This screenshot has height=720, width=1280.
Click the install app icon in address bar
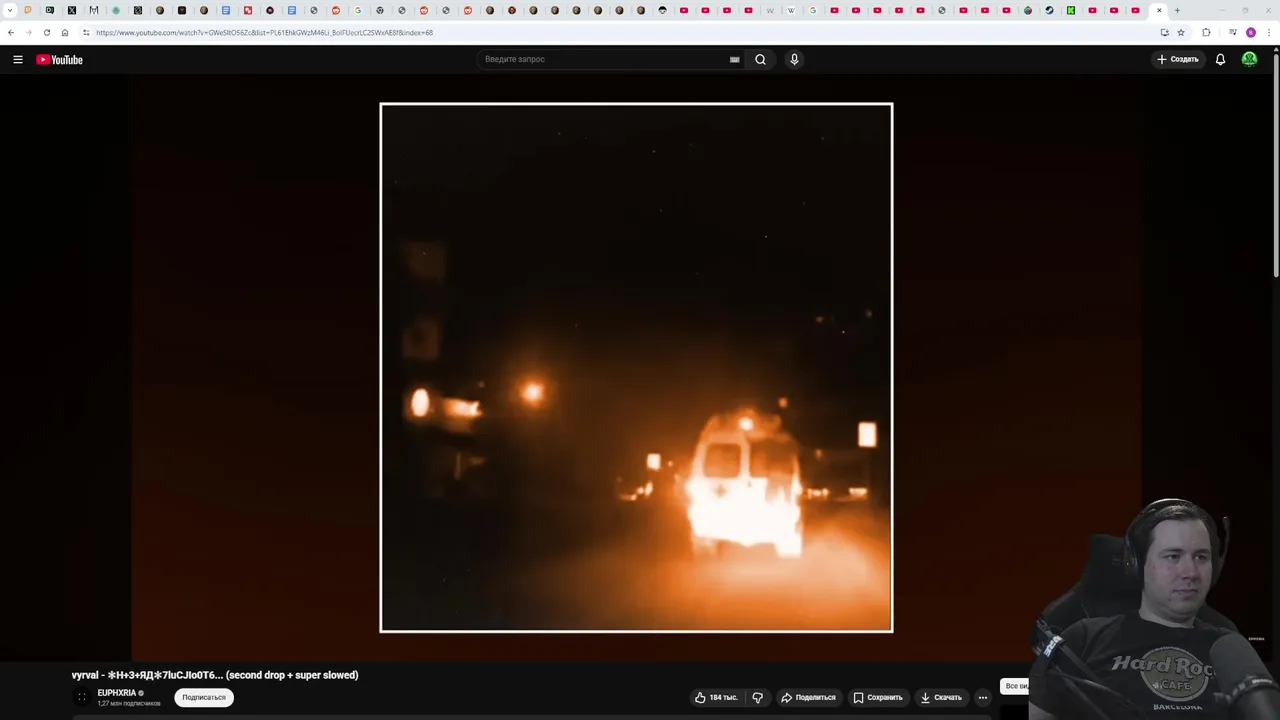tap(1164, 33)
